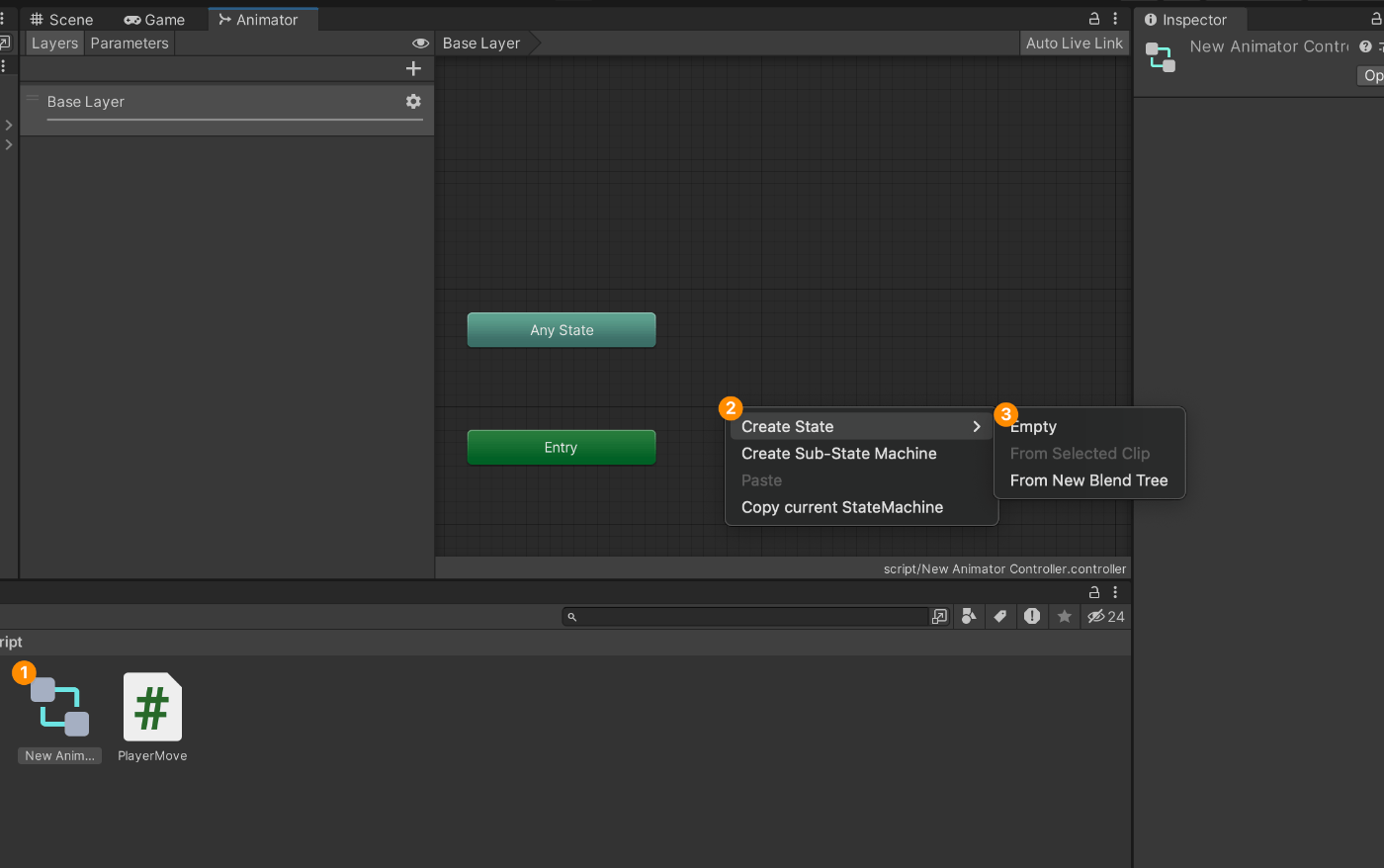Expand the Create State submenu arrow
The width and height of the screenshot is (1384, 868).
(977, 427)
